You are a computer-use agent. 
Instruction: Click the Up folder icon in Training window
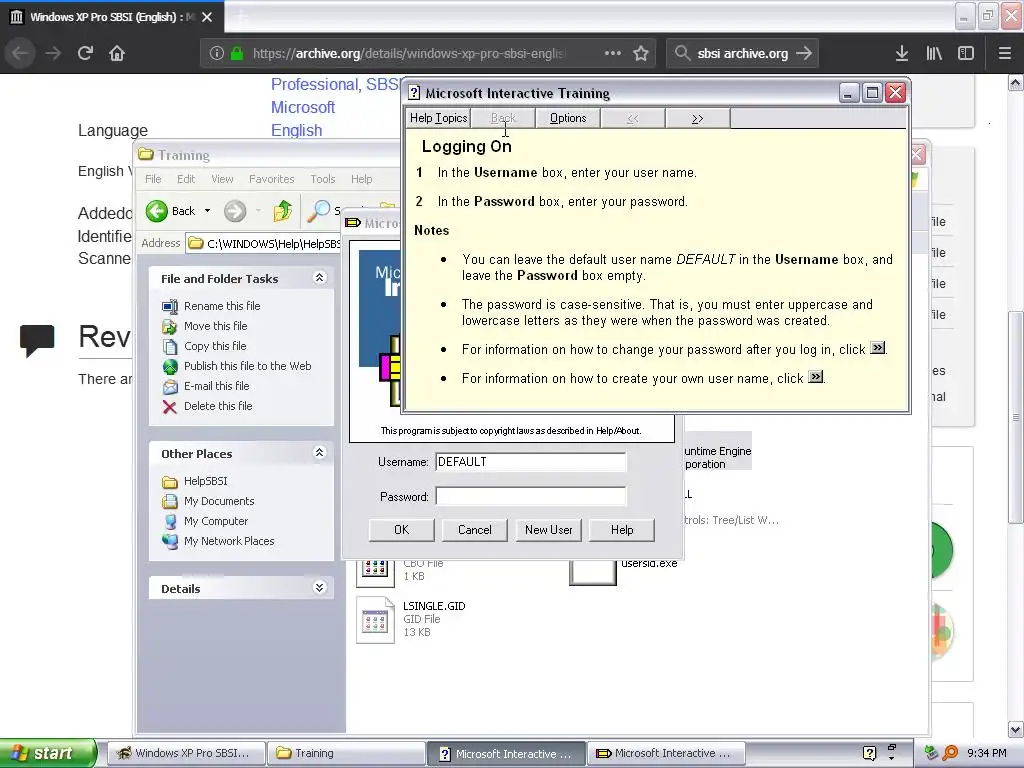(x=283, y=211)
